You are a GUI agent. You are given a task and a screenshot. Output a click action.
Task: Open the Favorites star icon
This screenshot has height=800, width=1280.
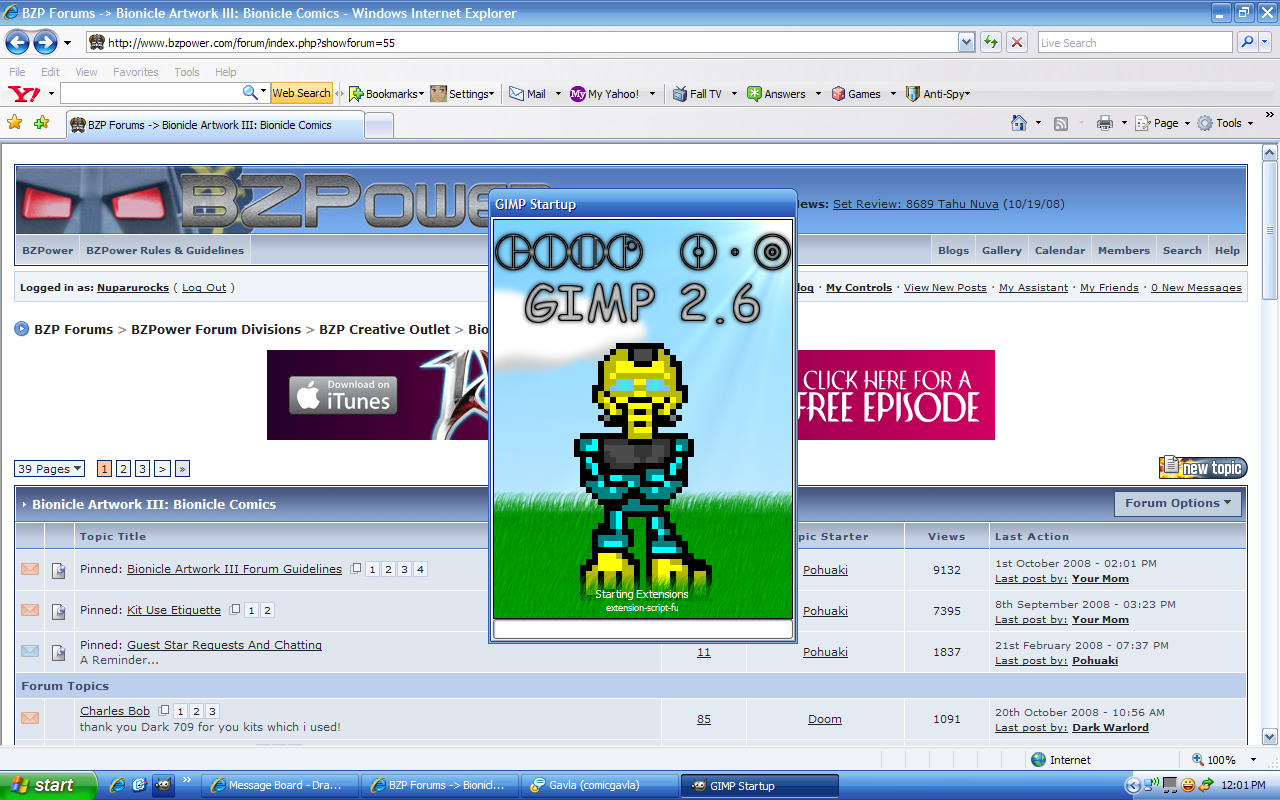point(15,123)
